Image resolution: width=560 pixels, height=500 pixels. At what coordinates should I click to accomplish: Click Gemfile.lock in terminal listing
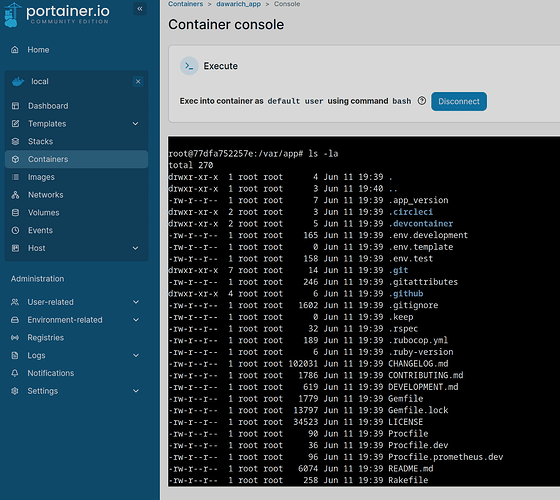point(418,410)
